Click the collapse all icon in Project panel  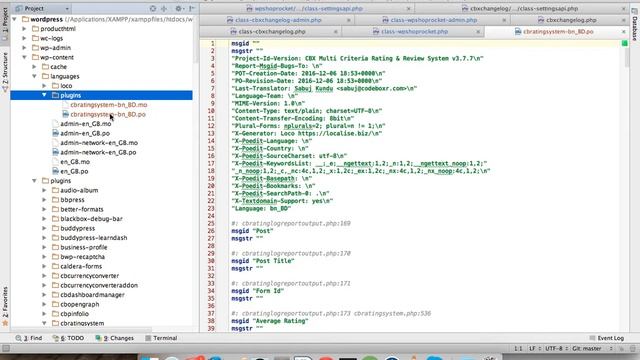(164, 8)
